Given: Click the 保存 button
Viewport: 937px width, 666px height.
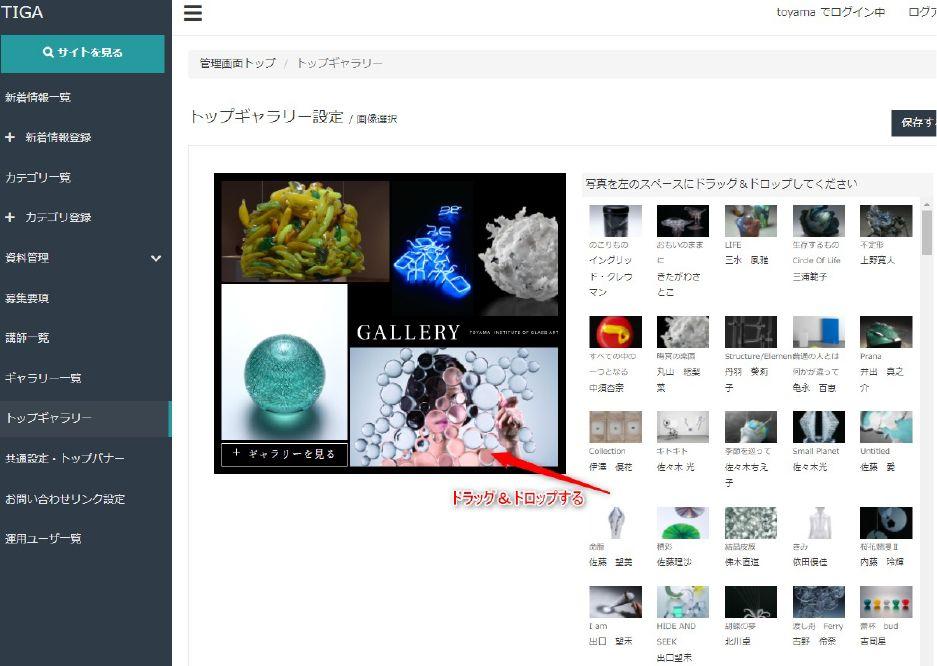Looking at the screenshot, I should (x=914, y=123).
